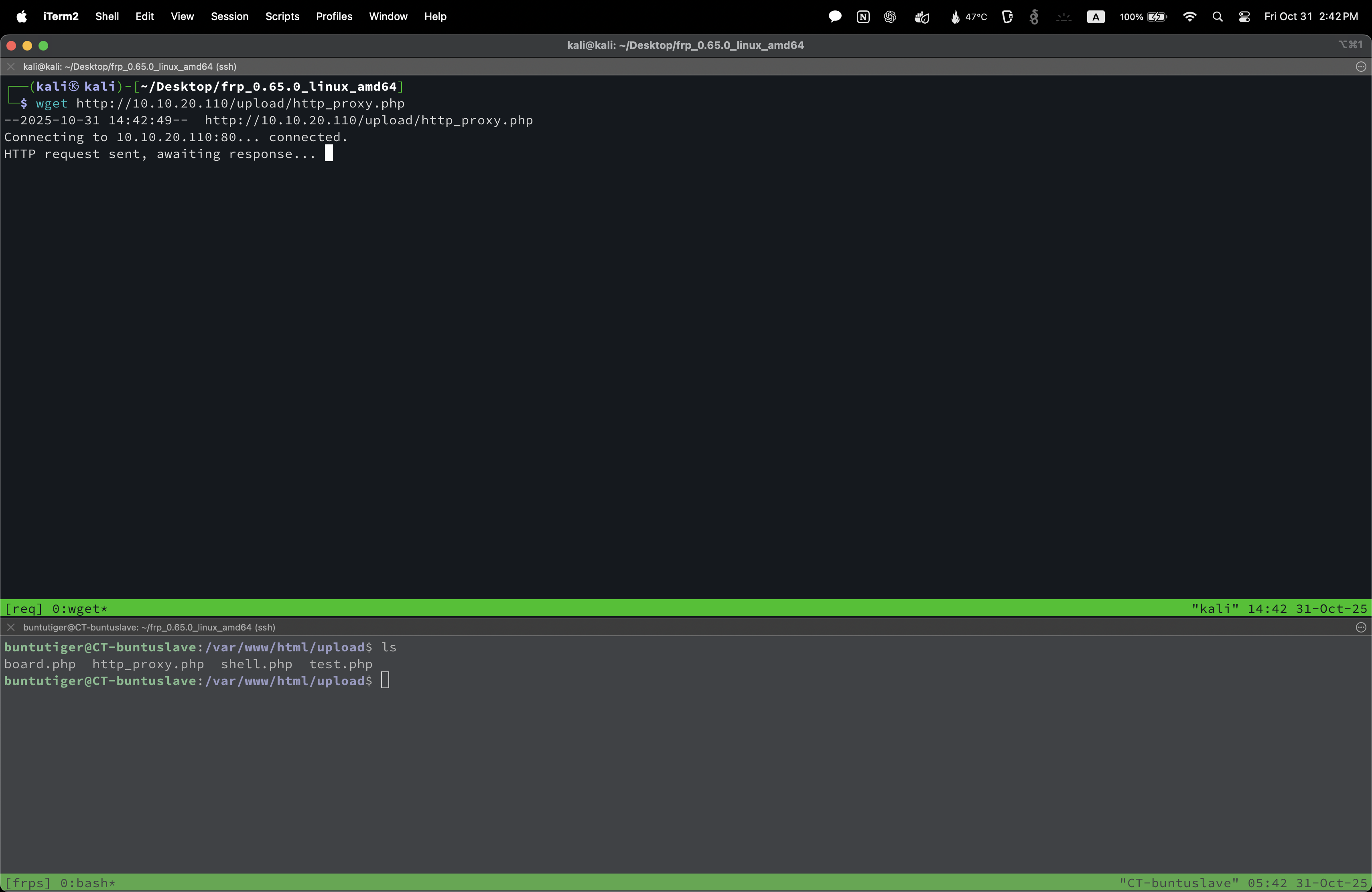This screenshot has width=1372, height=892.
Task: Open the buntutiger pane's options (…) menu
Action: click(1361, 628)
